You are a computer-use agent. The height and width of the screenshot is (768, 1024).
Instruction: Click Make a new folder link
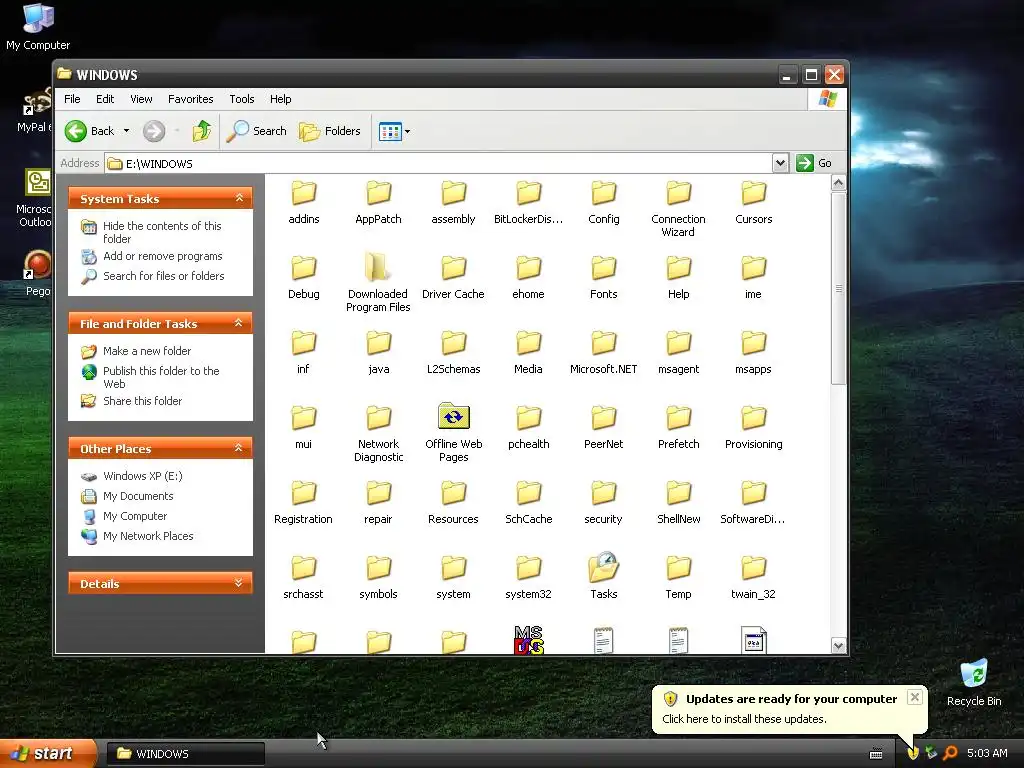tap(147, 351)
